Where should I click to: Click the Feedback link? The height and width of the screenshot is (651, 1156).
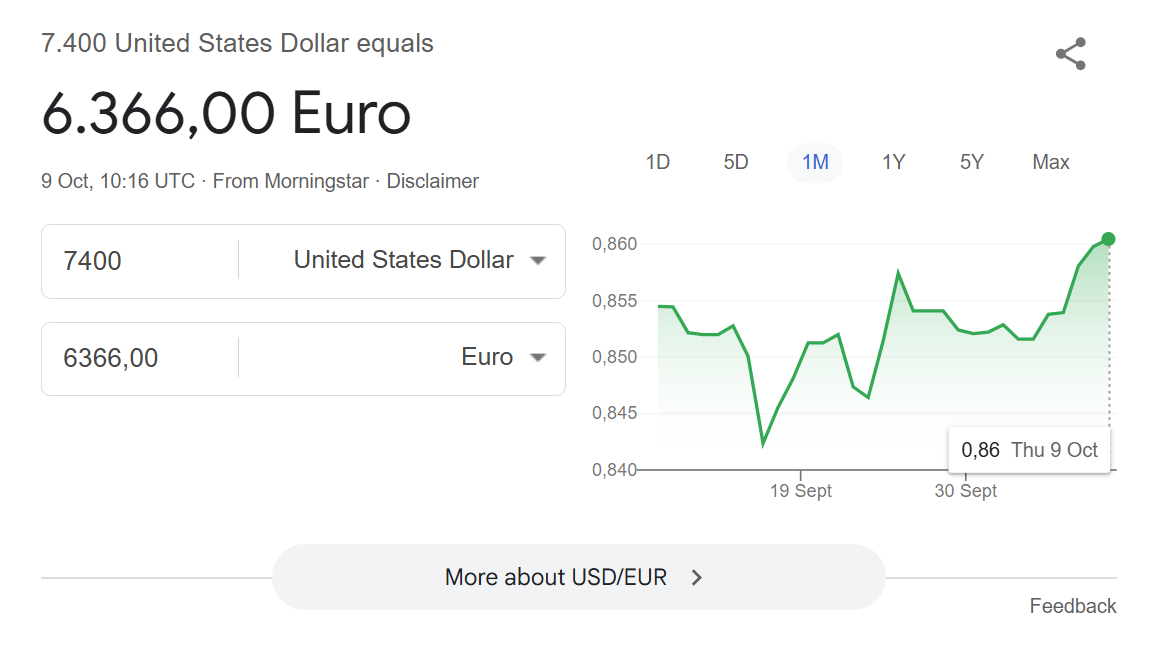click(1073, 606)
